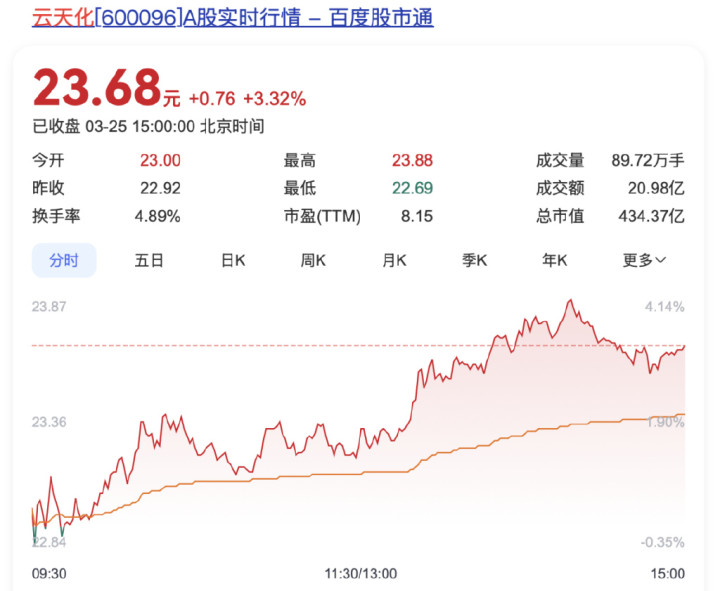Image resolution: width=720 pixels, height=591 pixels.
Task: Switch to the 五日 chart tab
Action: [149, 260]
